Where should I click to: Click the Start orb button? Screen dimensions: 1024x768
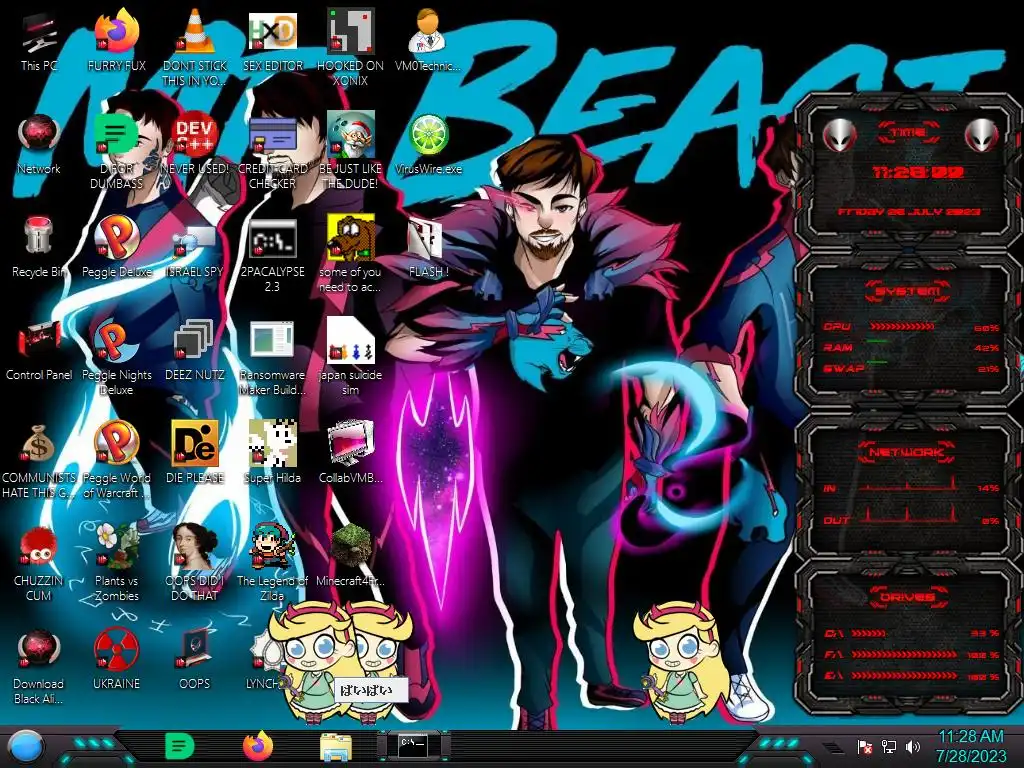(26, 747)
